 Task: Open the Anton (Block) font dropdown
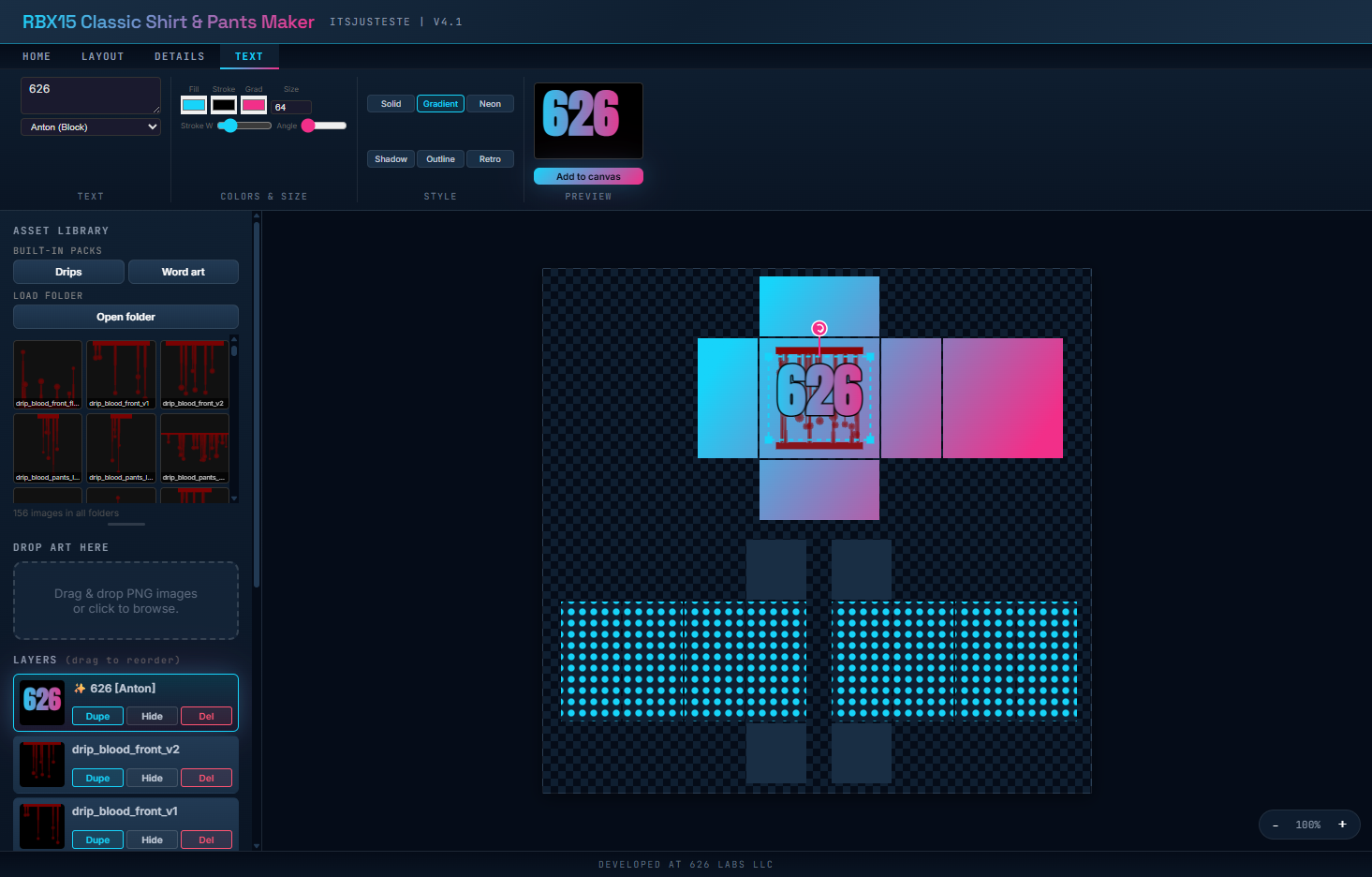click(91, 126)
